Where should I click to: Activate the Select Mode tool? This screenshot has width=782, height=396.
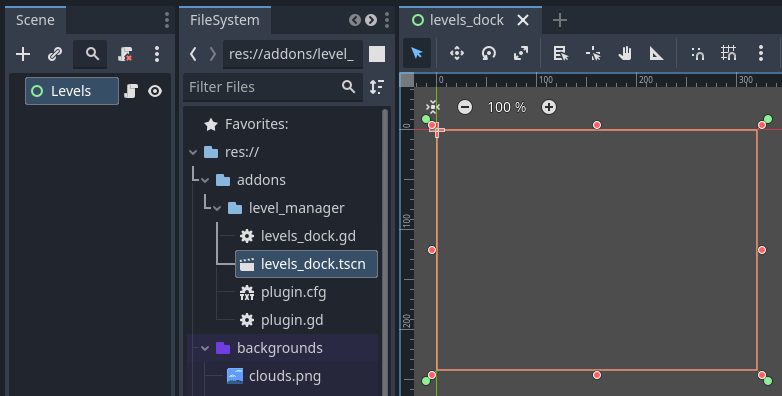pos(417,53)
